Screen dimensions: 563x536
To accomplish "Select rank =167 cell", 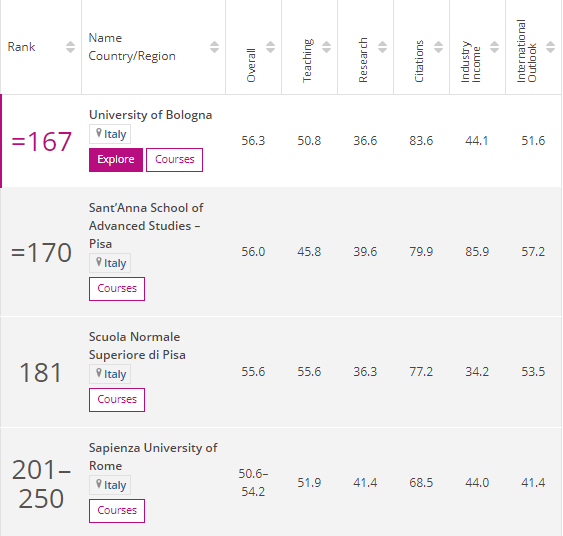I will [41, 141].
